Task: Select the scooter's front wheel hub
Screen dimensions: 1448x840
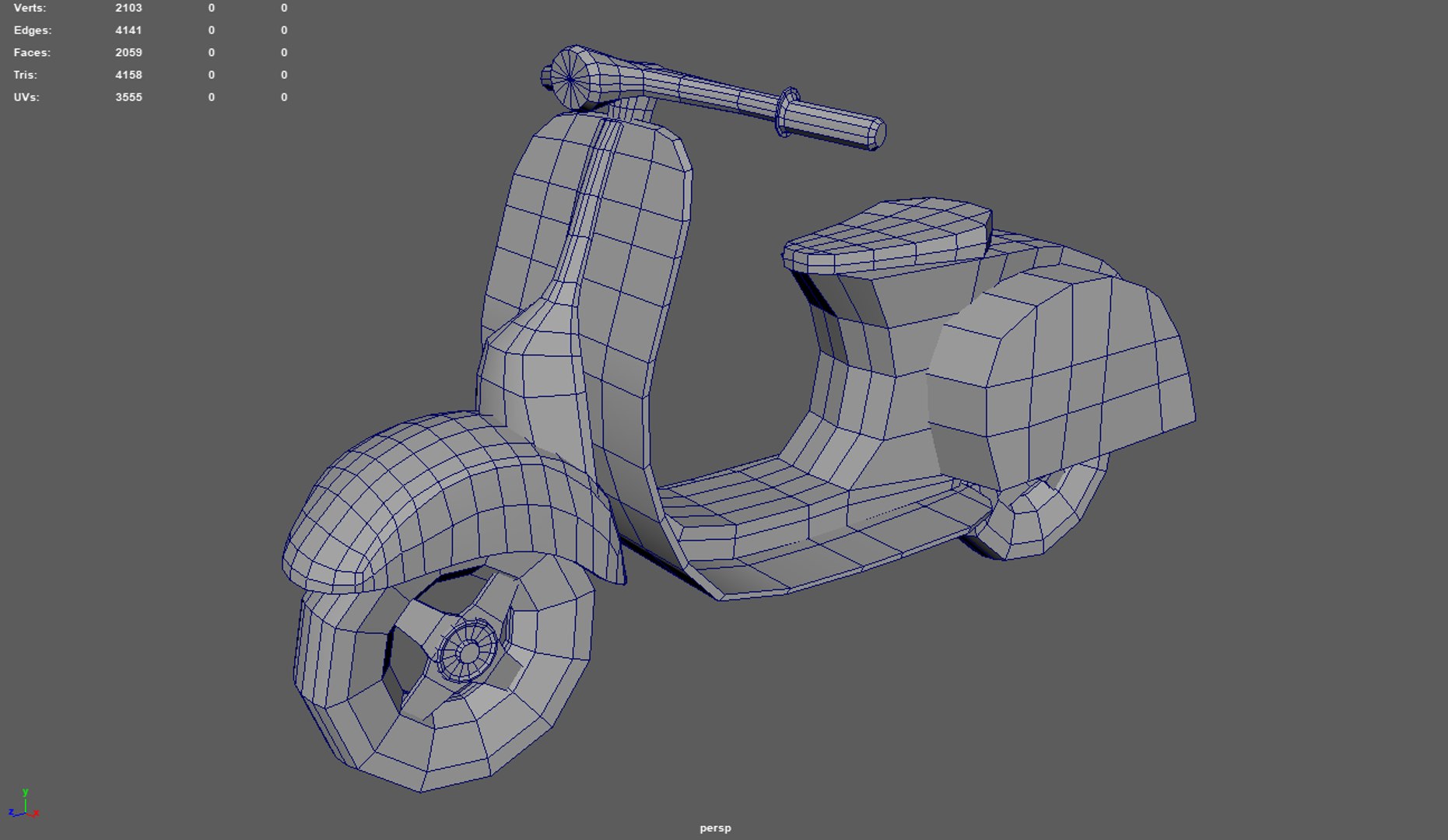Action: (468, 652)
